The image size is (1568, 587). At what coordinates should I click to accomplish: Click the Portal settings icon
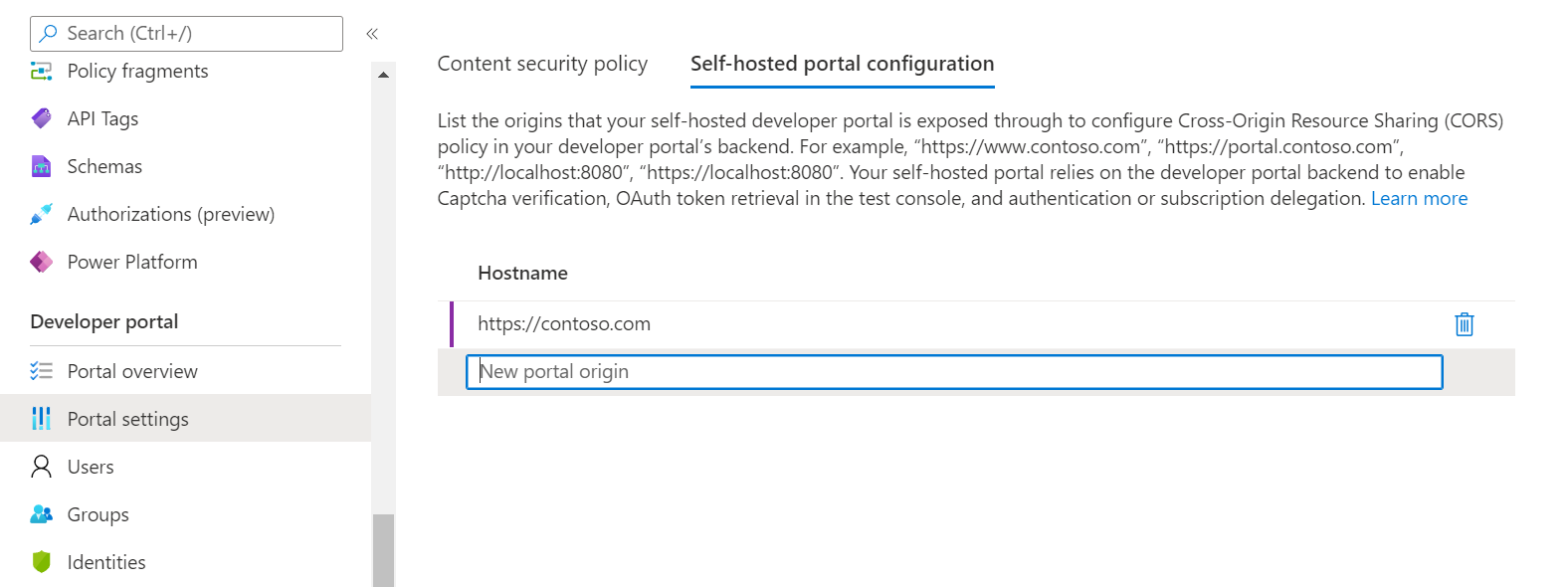tap(39, 419)
